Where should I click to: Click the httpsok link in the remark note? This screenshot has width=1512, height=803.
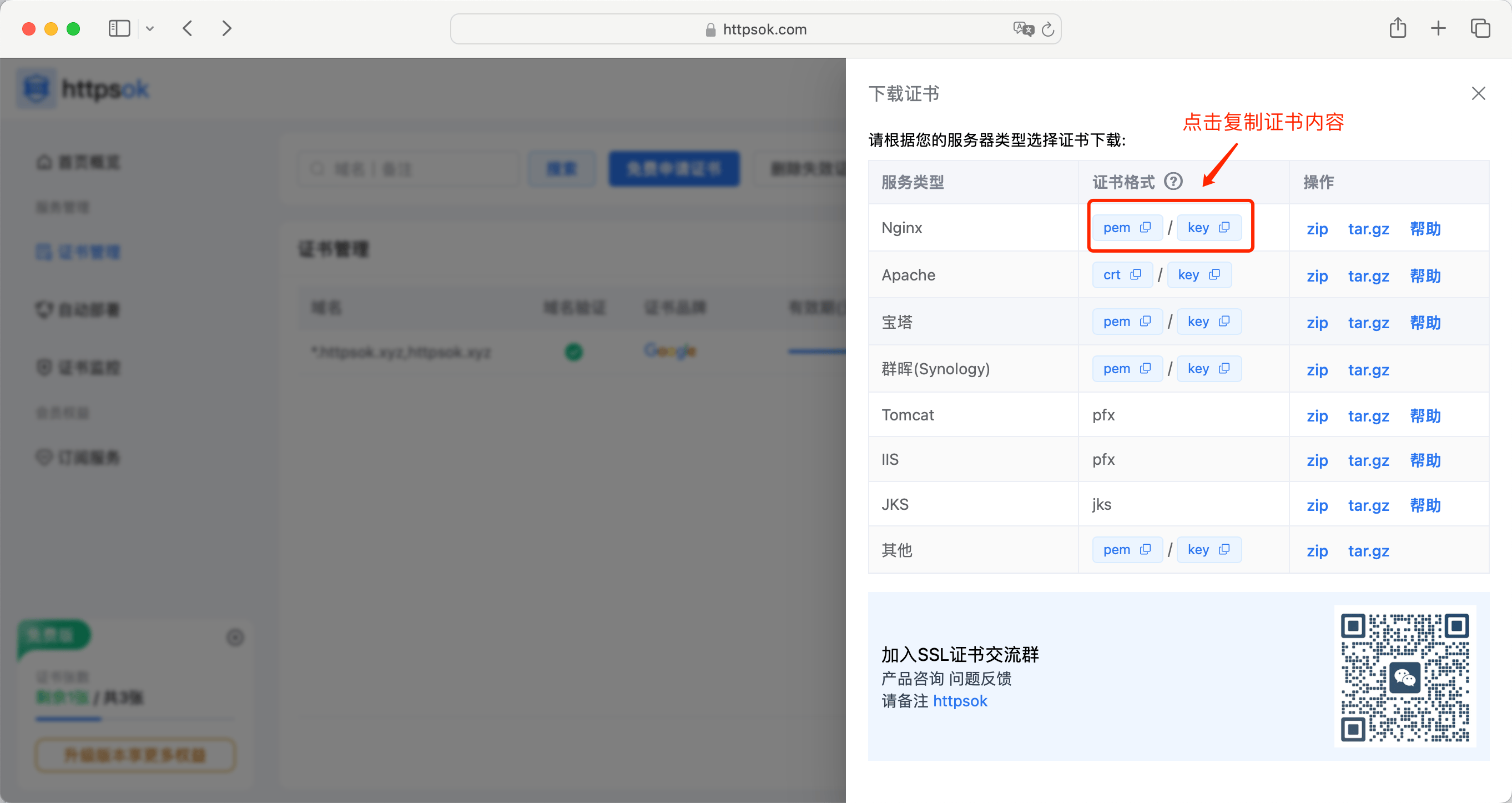click(960, 701)
